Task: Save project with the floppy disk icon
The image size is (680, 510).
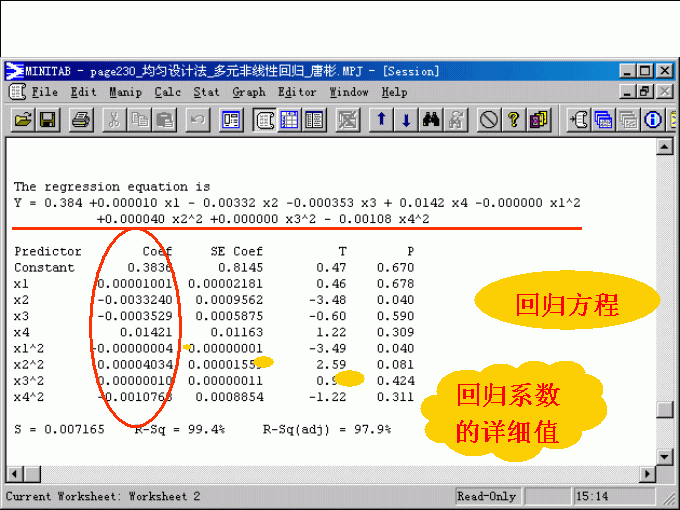Action: 46,120
